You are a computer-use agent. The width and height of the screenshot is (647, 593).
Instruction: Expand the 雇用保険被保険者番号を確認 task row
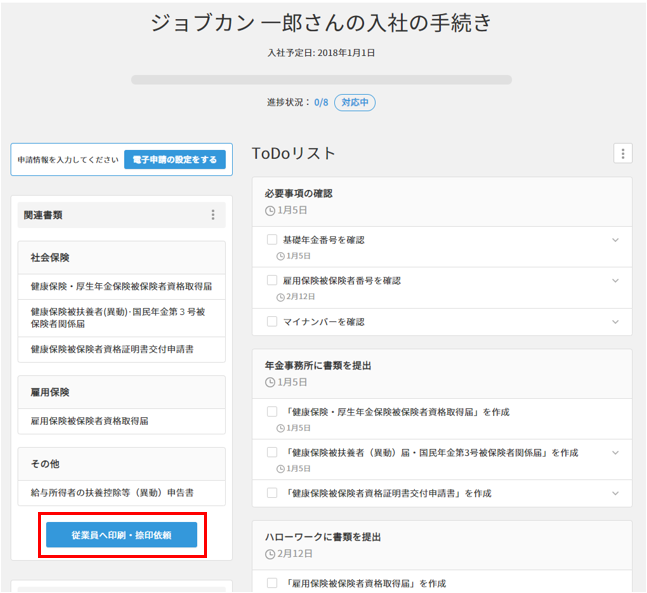coord(615,281)
